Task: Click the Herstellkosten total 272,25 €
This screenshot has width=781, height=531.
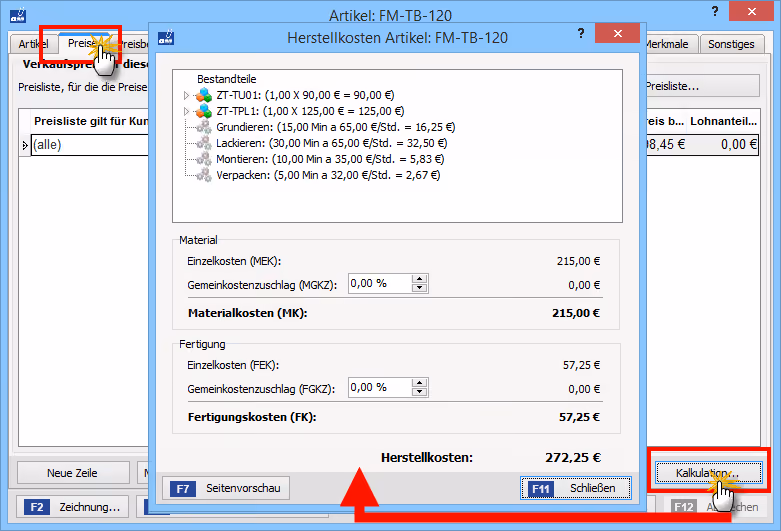Action: tap(573, 457)
